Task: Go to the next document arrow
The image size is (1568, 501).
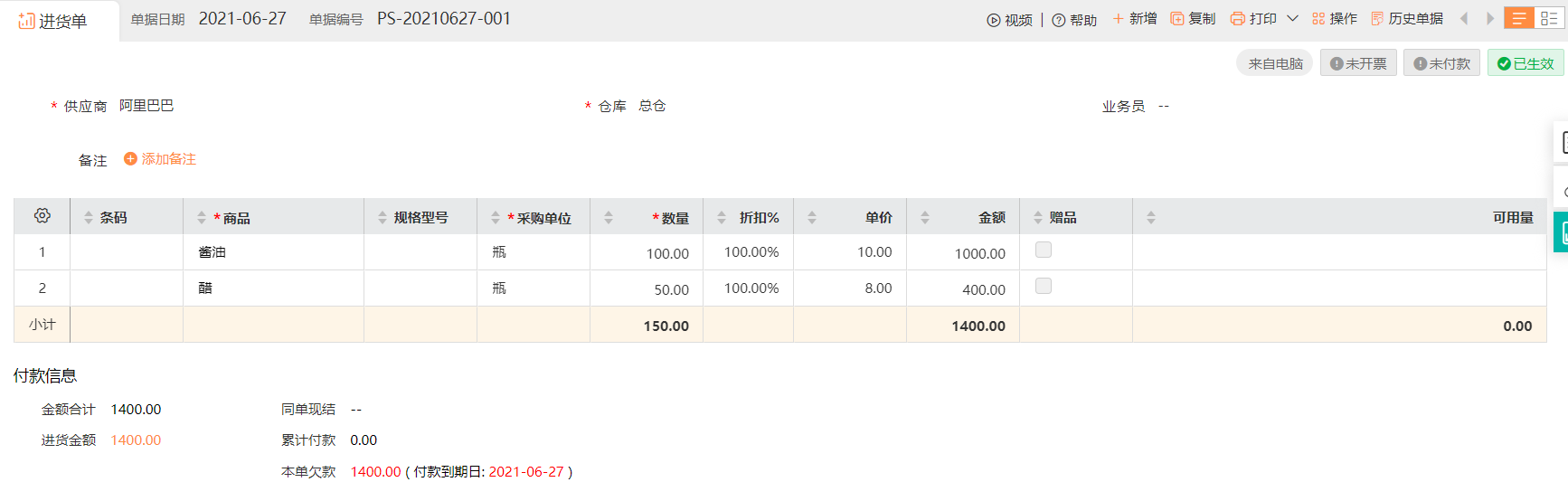Action: point(1490,19)
